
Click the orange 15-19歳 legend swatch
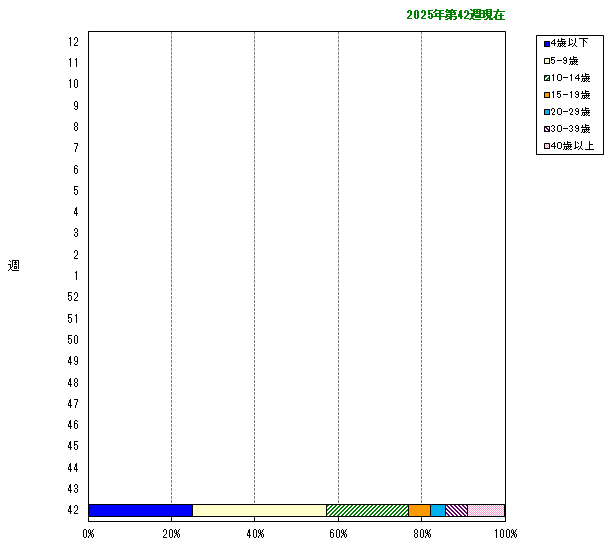[x=547, y=95]
